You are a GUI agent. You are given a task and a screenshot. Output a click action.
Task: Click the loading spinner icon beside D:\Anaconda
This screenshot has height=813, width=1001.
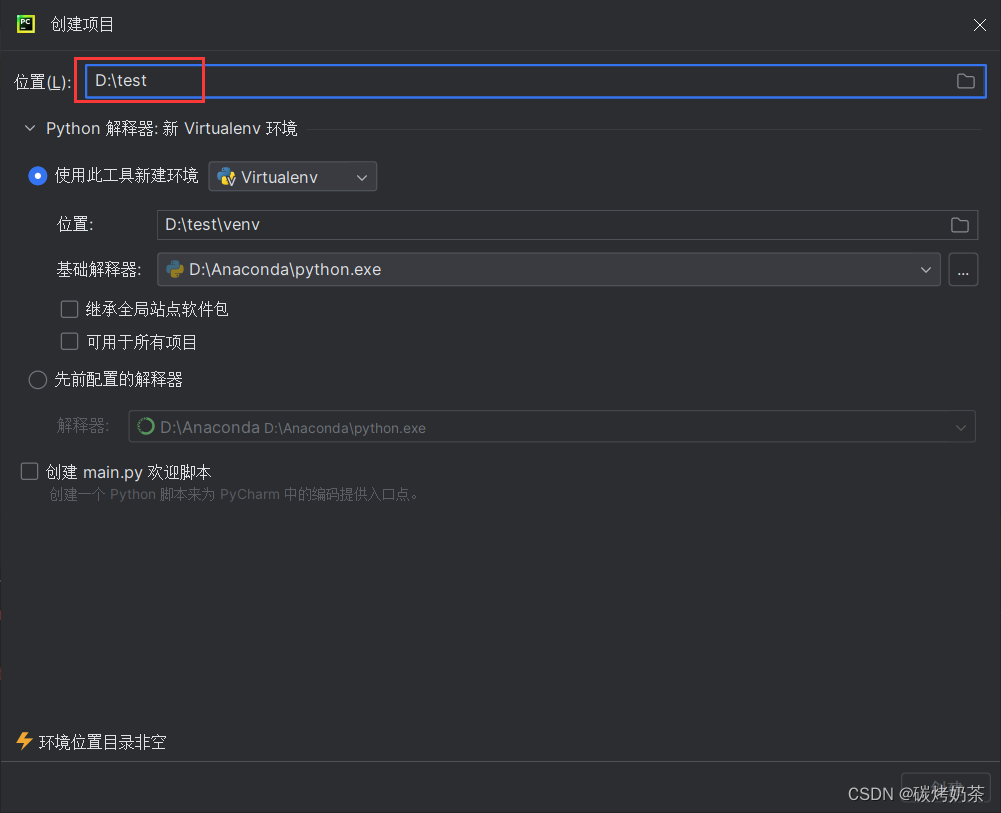point(146,426)
